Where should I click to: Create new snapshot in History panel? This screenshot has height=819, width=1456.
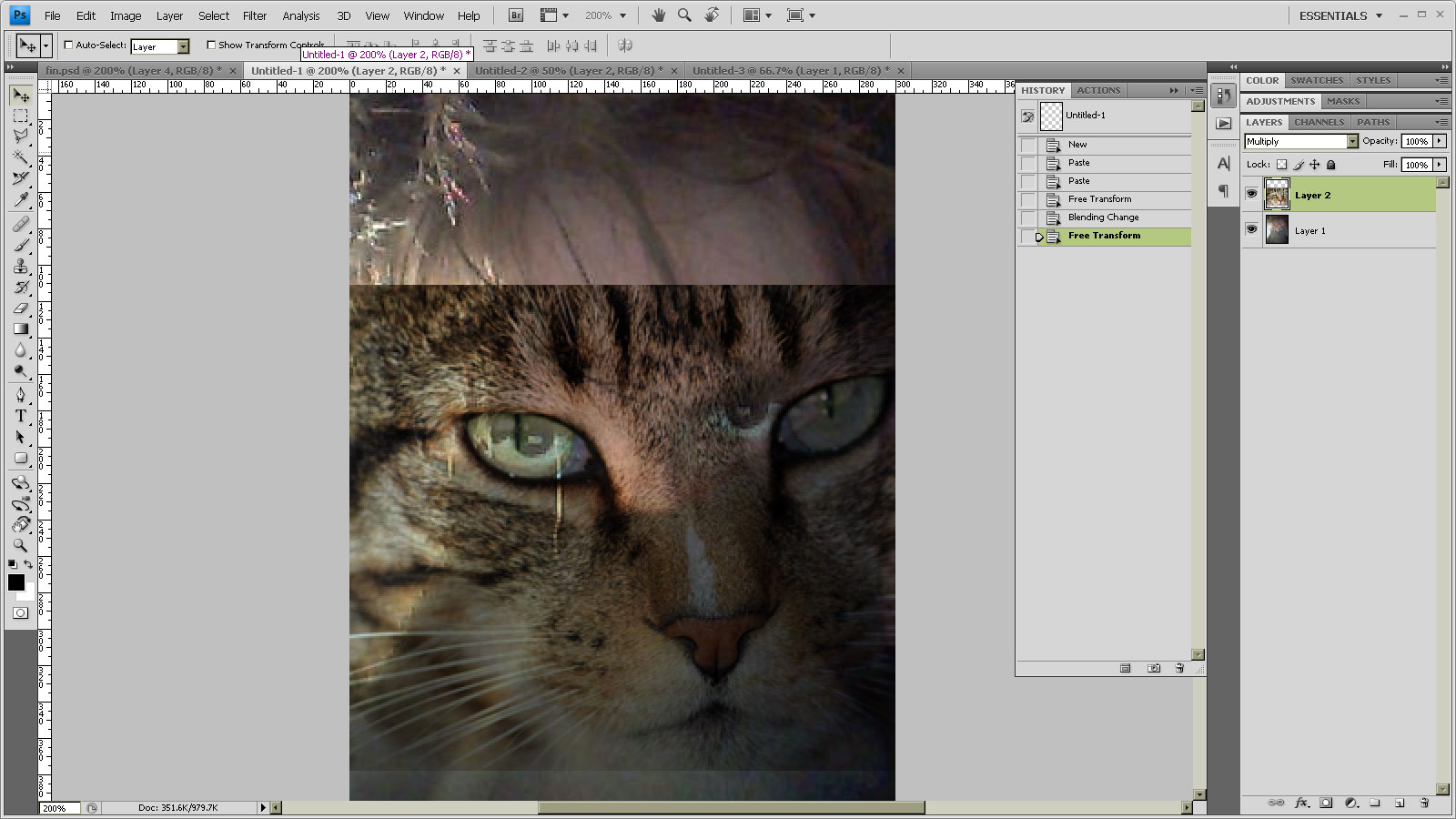click(x=1154, y=668)
